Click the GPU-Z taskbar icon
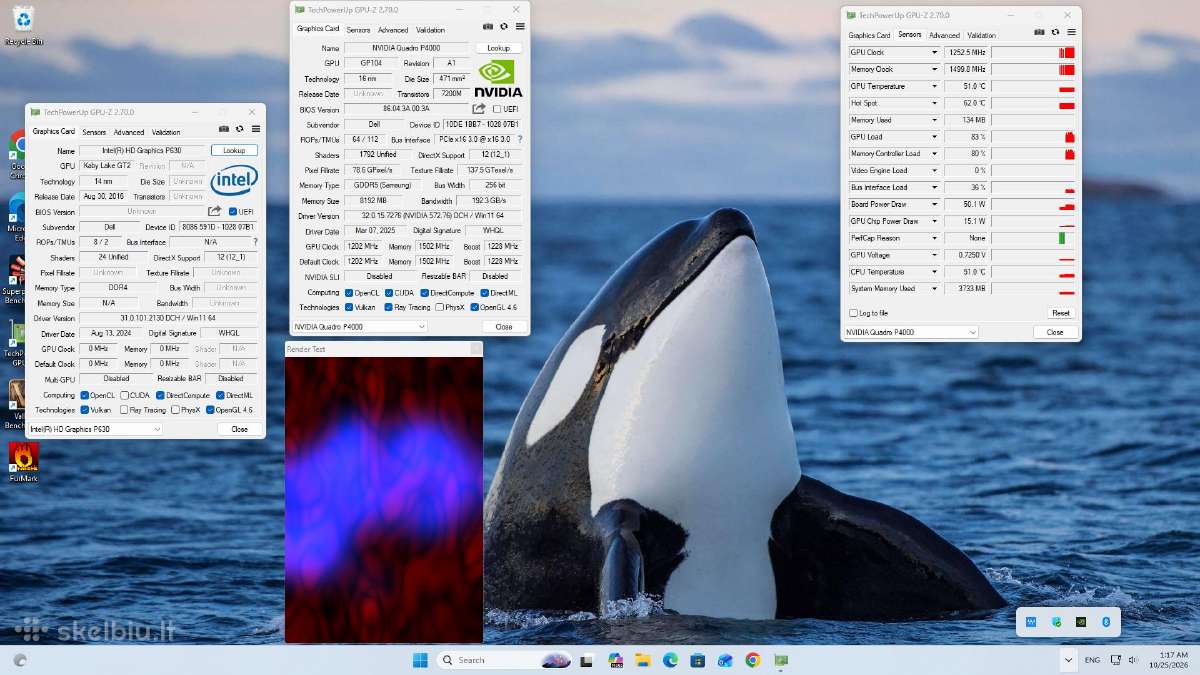 (x=780, y=660)
